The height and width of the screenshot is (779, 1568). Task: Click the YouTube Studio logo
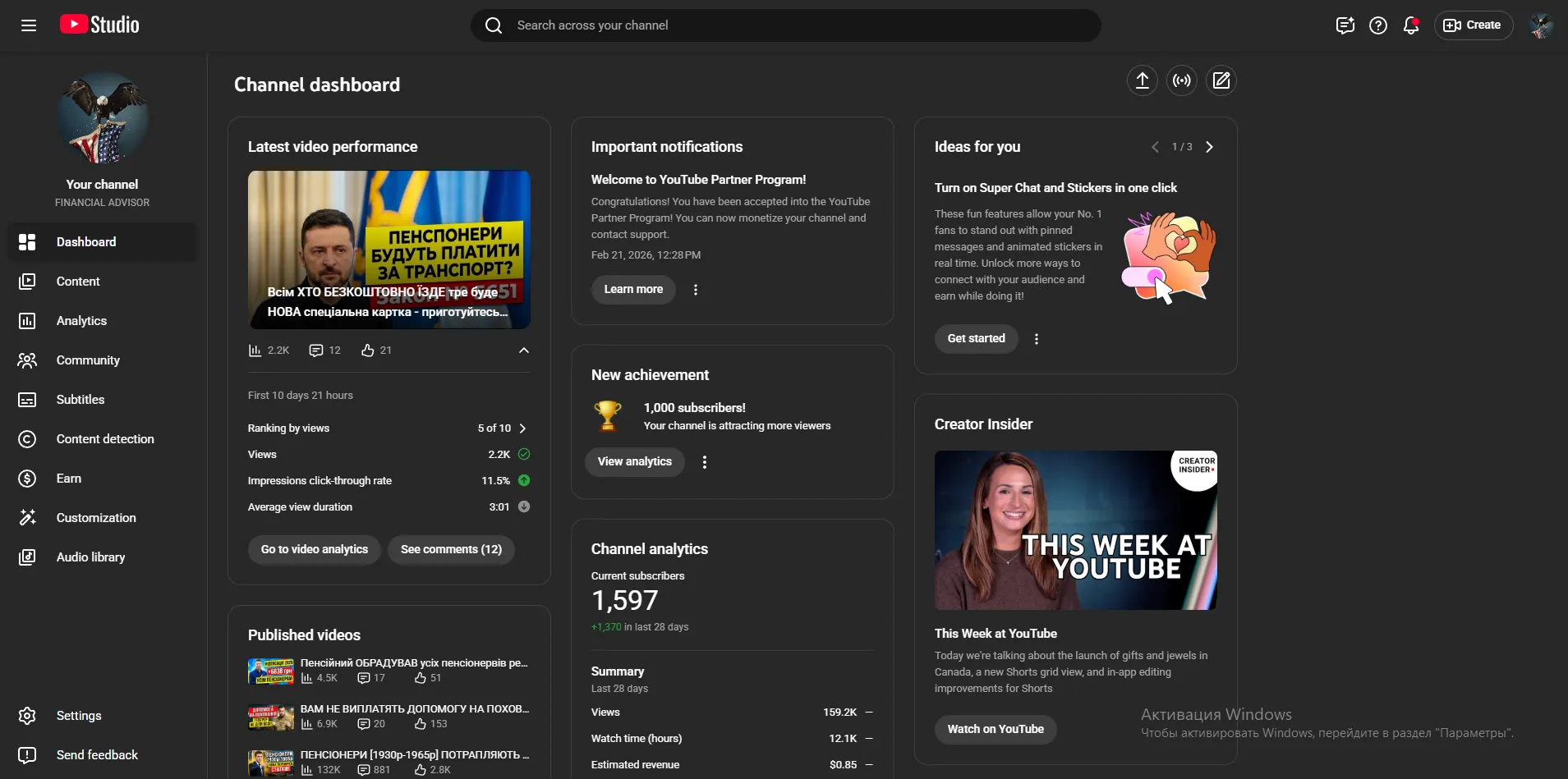point(99,25)
